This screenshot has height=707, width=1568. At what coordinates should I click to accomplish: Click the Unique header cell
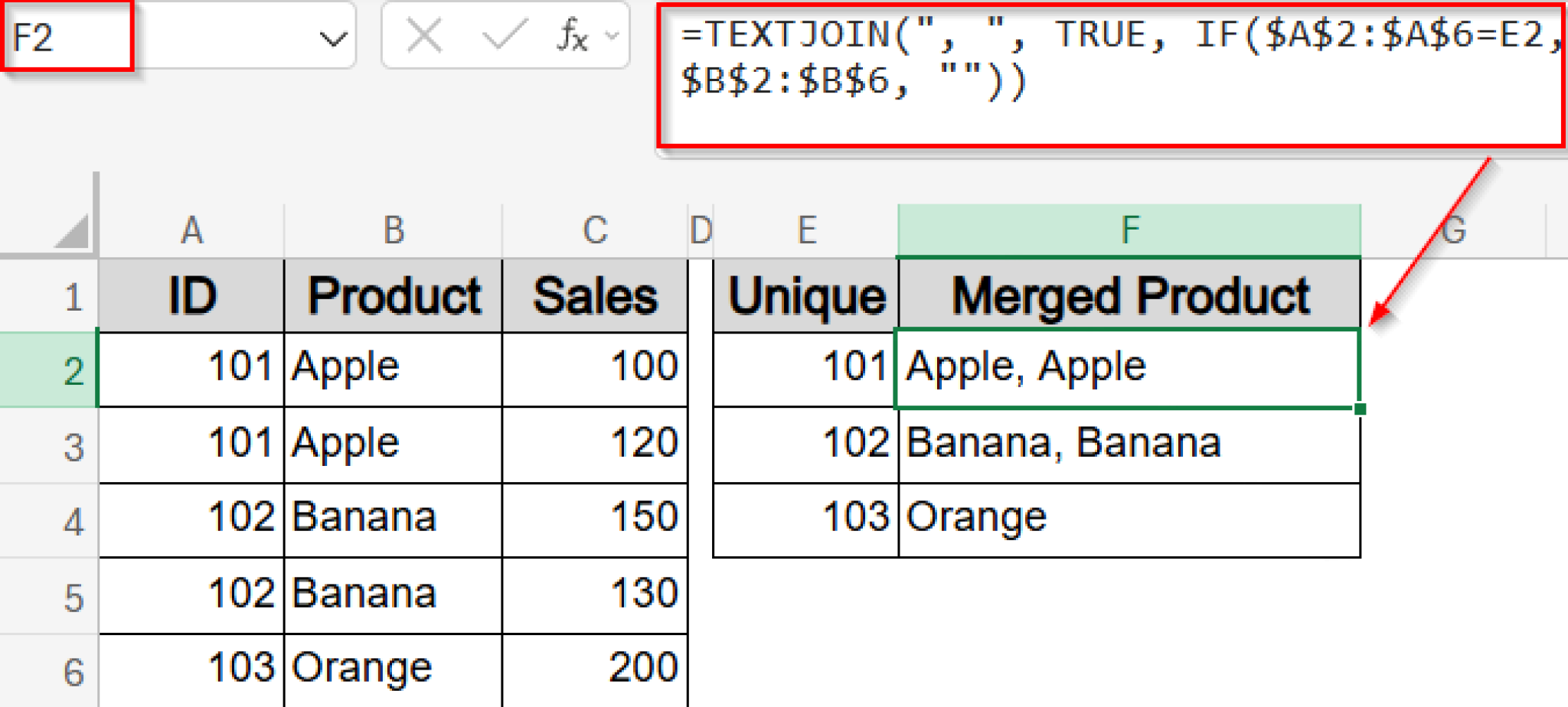pos(805,295)
